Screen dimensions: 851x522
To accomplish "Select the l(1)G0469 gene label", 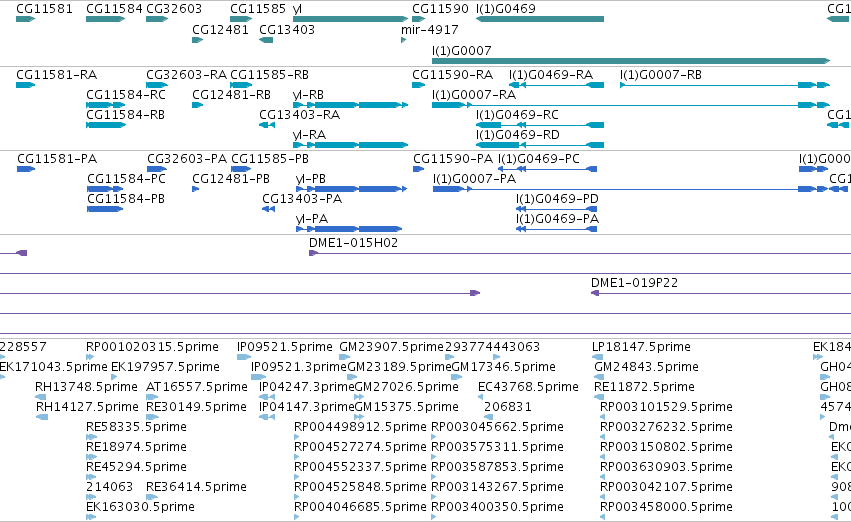I will (x=506, y=9).
